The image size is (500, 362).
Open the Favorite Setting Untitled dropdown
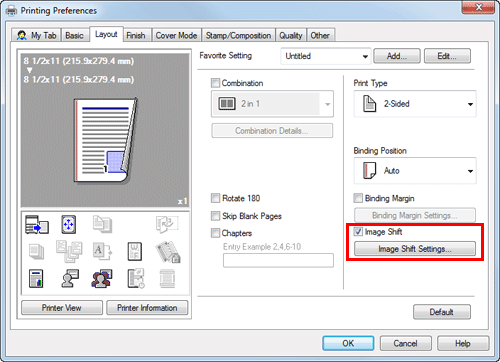pyautogui.click(x=326, y=56)
